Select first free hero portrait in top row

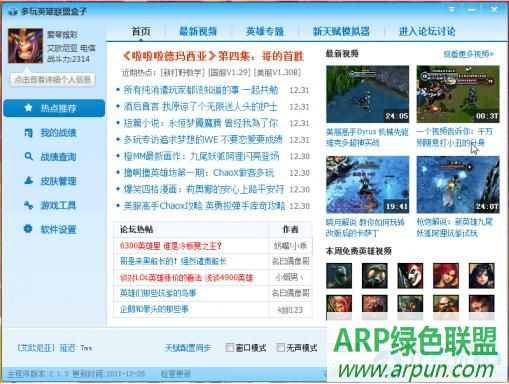click(x=339, y=276)
